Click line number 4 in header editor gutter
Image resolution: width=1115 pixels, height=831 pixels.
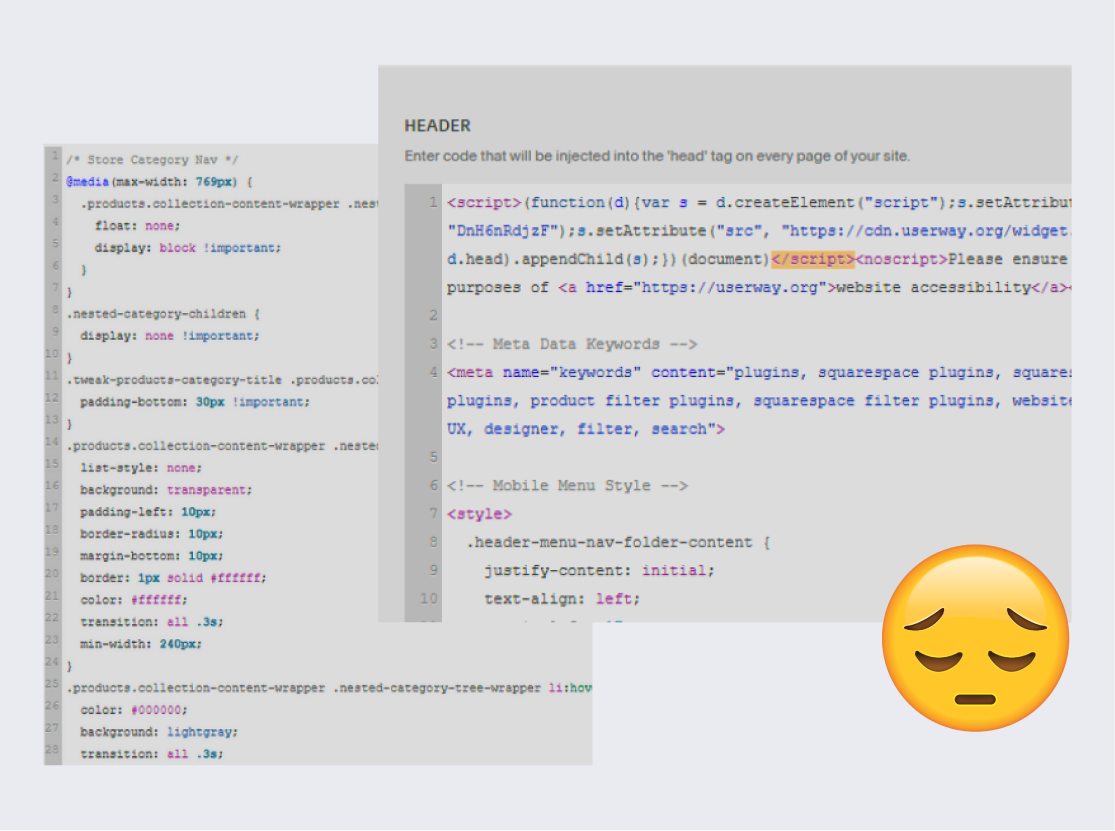433,372
